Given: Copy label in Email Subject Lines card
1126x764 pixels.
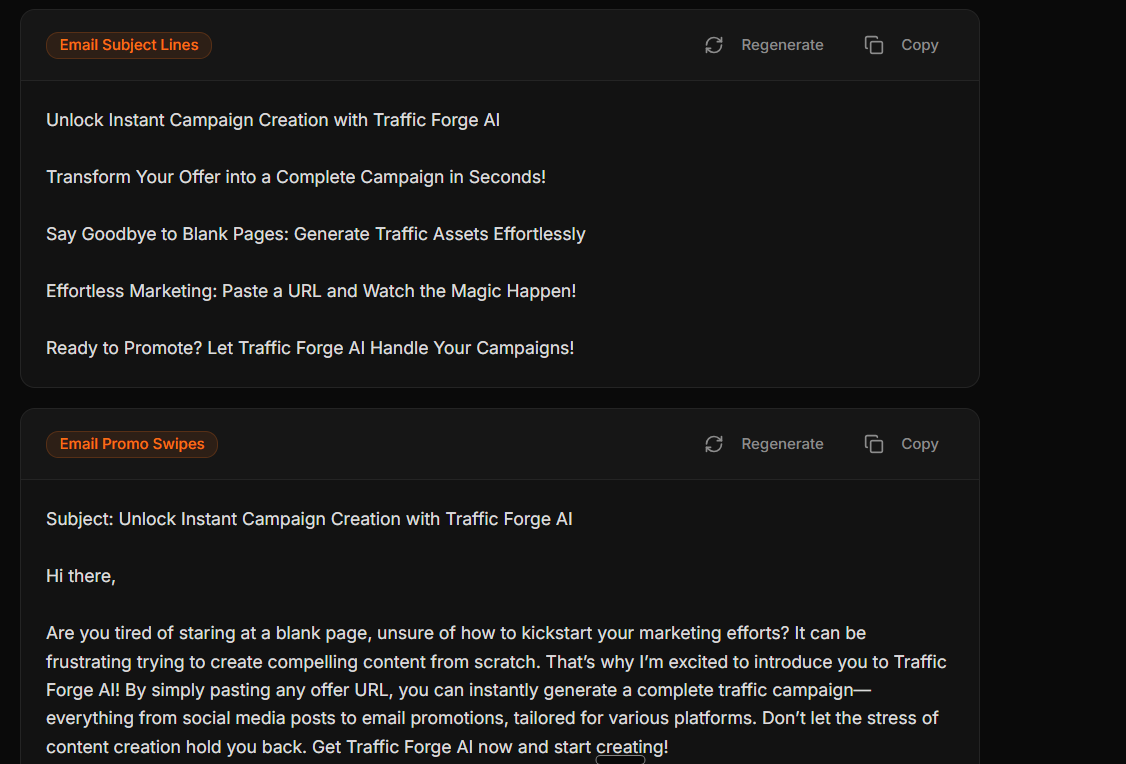Looking at the screenshot, I should [x=920, y=45].
